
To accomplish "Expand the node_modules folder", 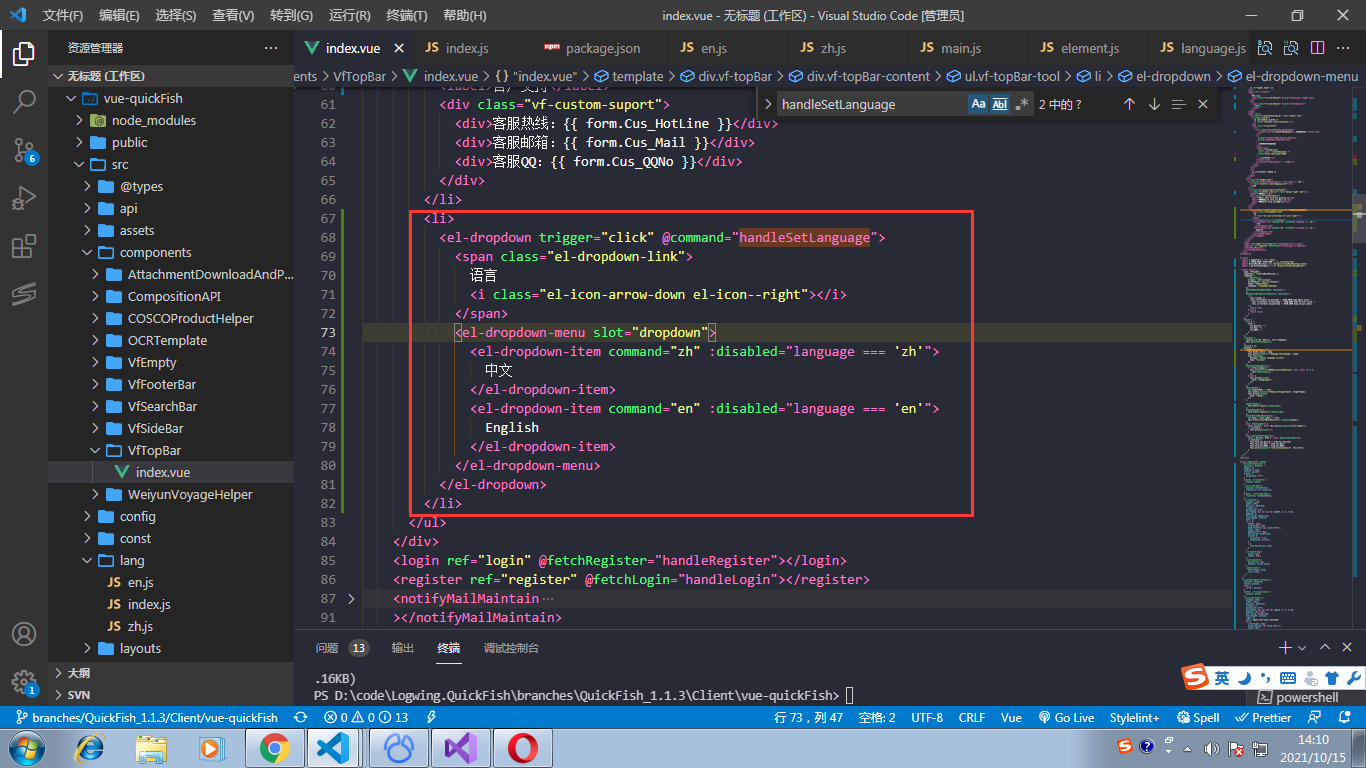I will point(153,120).
